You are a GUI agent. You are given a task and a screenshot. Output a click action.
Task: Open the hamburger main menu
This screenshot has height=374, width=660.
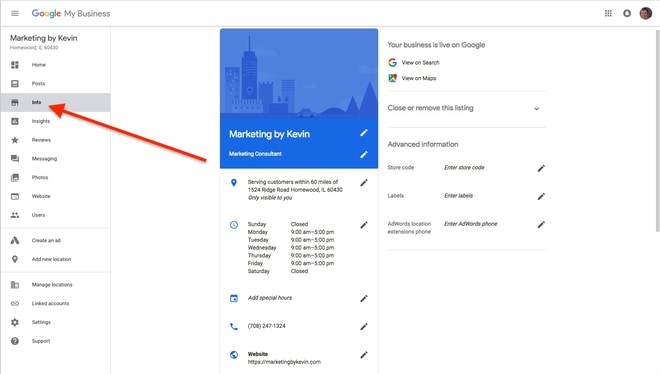15,13
